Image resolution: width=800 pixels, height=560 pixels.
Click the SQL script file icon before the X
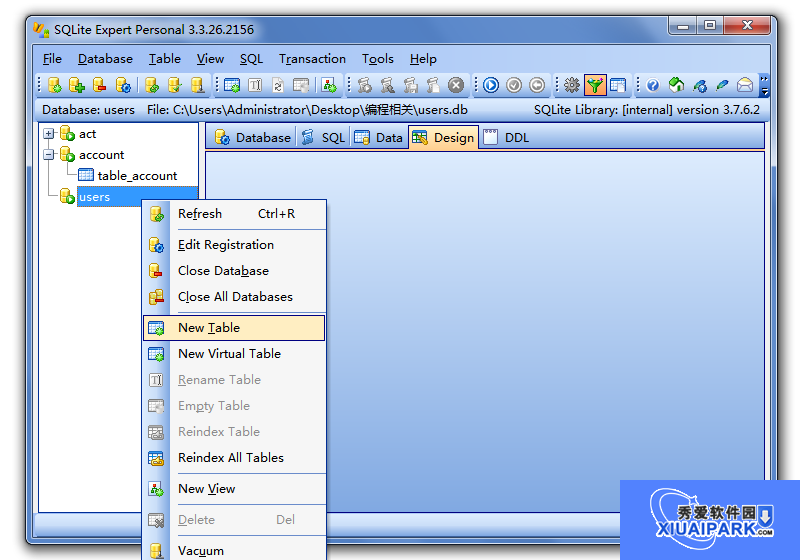point(433,85)
